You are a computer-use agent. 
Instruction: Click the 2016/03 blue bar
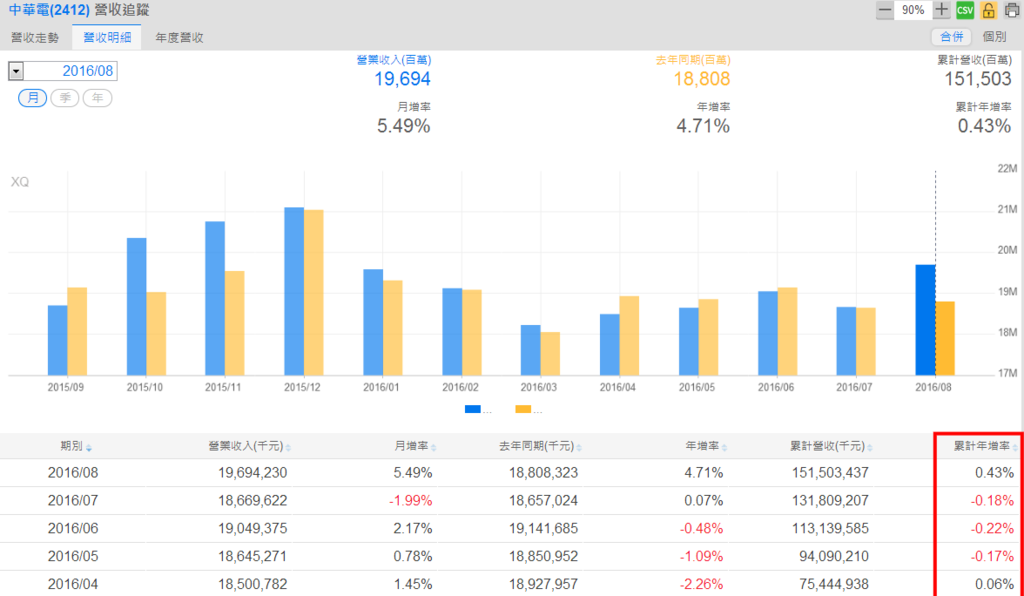pyautogui.click(x=530, y=350)
